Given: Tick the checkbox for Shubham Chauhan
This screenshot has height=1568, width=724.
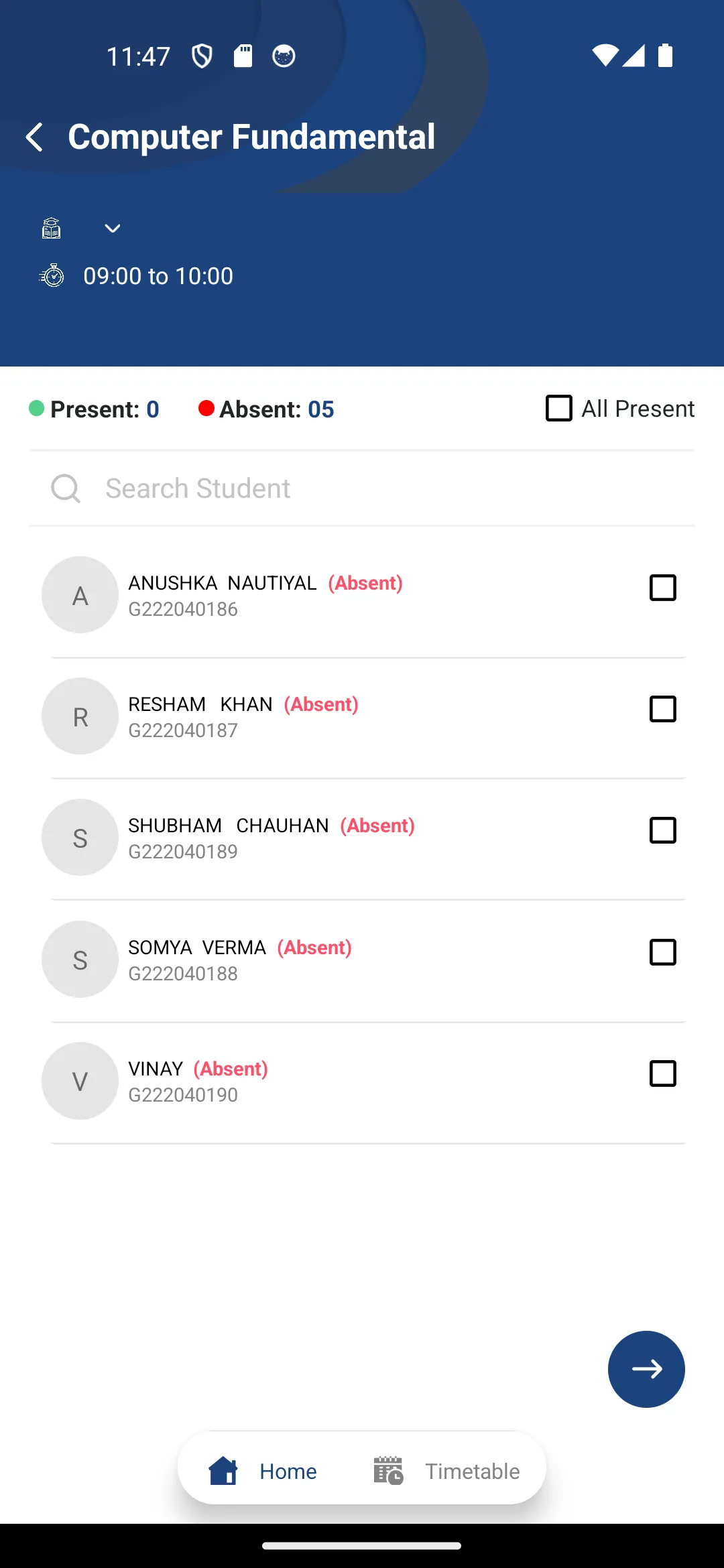Looking at the screenshot, I should click(663, 830).
